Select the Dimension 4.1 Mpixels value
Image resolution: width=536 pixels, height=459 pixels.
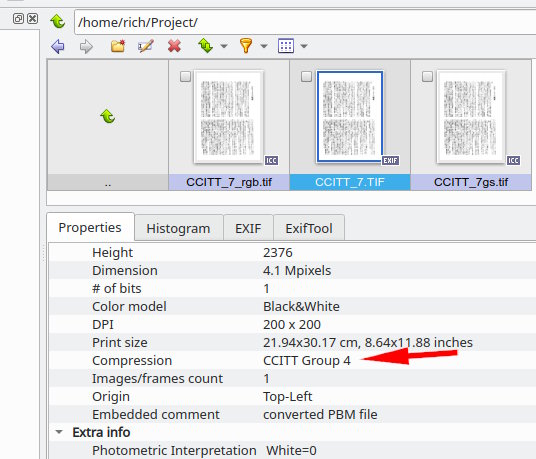click(297, 271)
